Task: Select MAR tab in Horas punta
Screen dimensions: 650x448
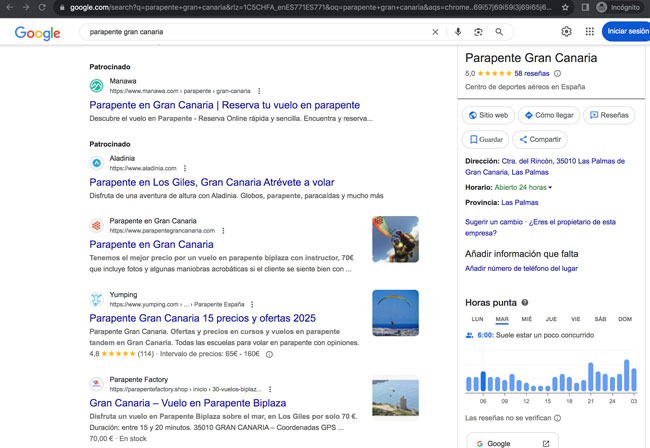Action: click(502, 319)
